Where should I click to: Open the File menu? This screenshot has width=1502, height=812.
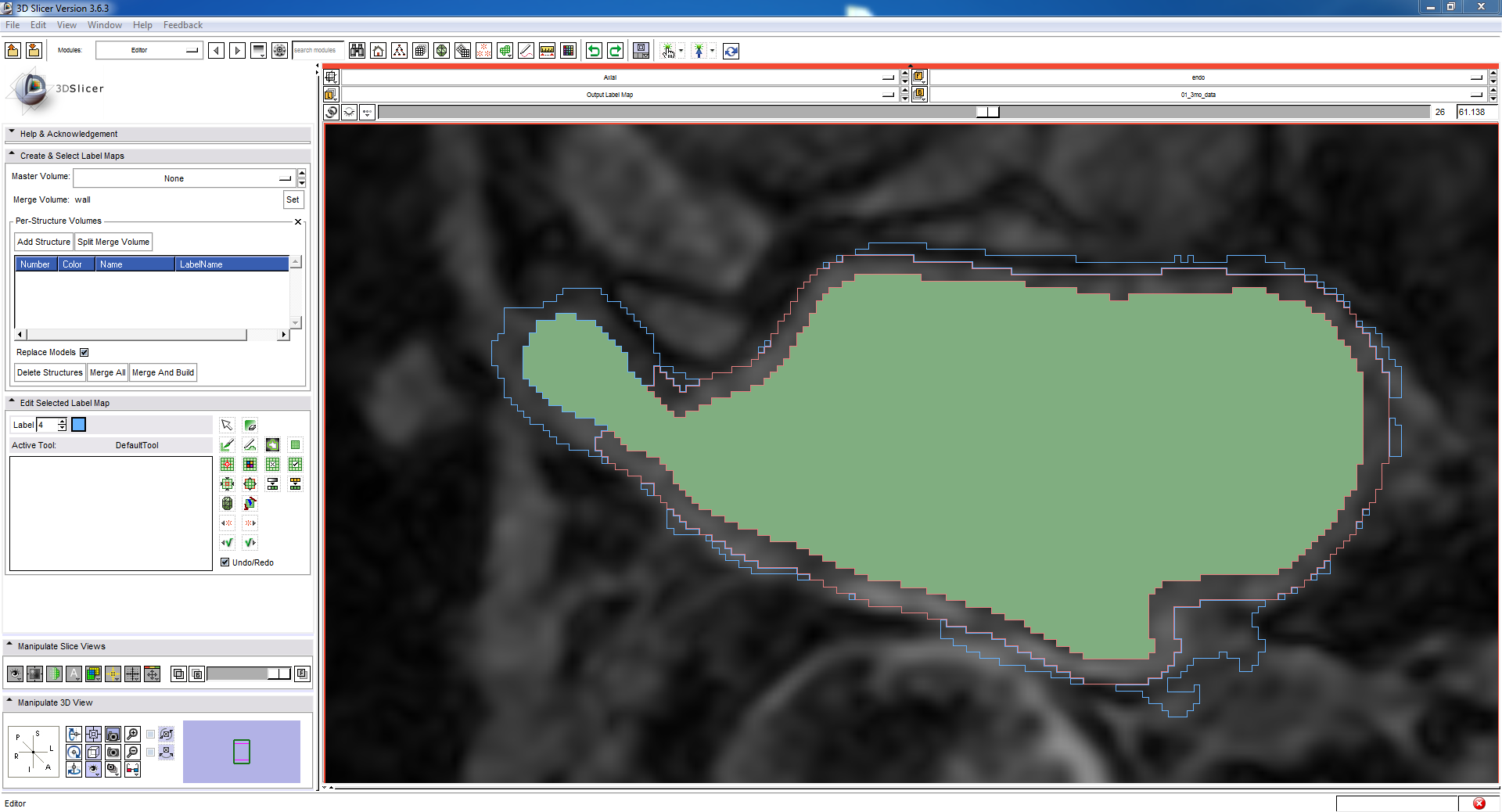point(13,25)
